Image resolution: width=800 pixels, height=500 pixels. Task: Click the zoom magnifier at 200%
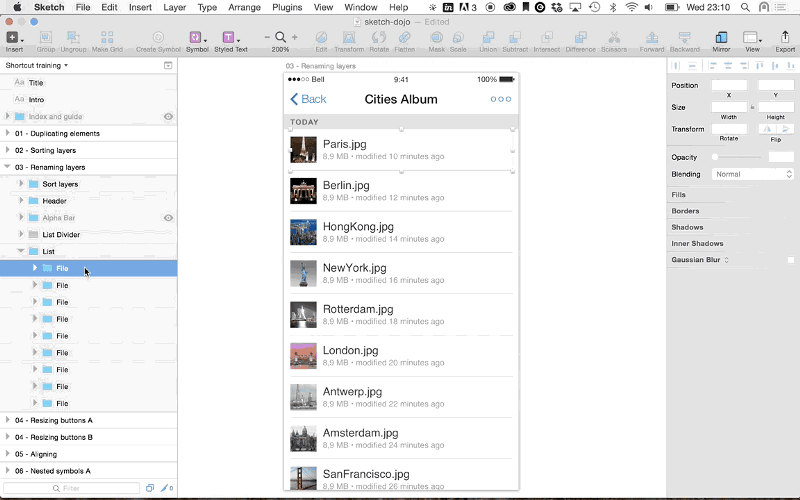pyautogui.click(x=280, y=37)
